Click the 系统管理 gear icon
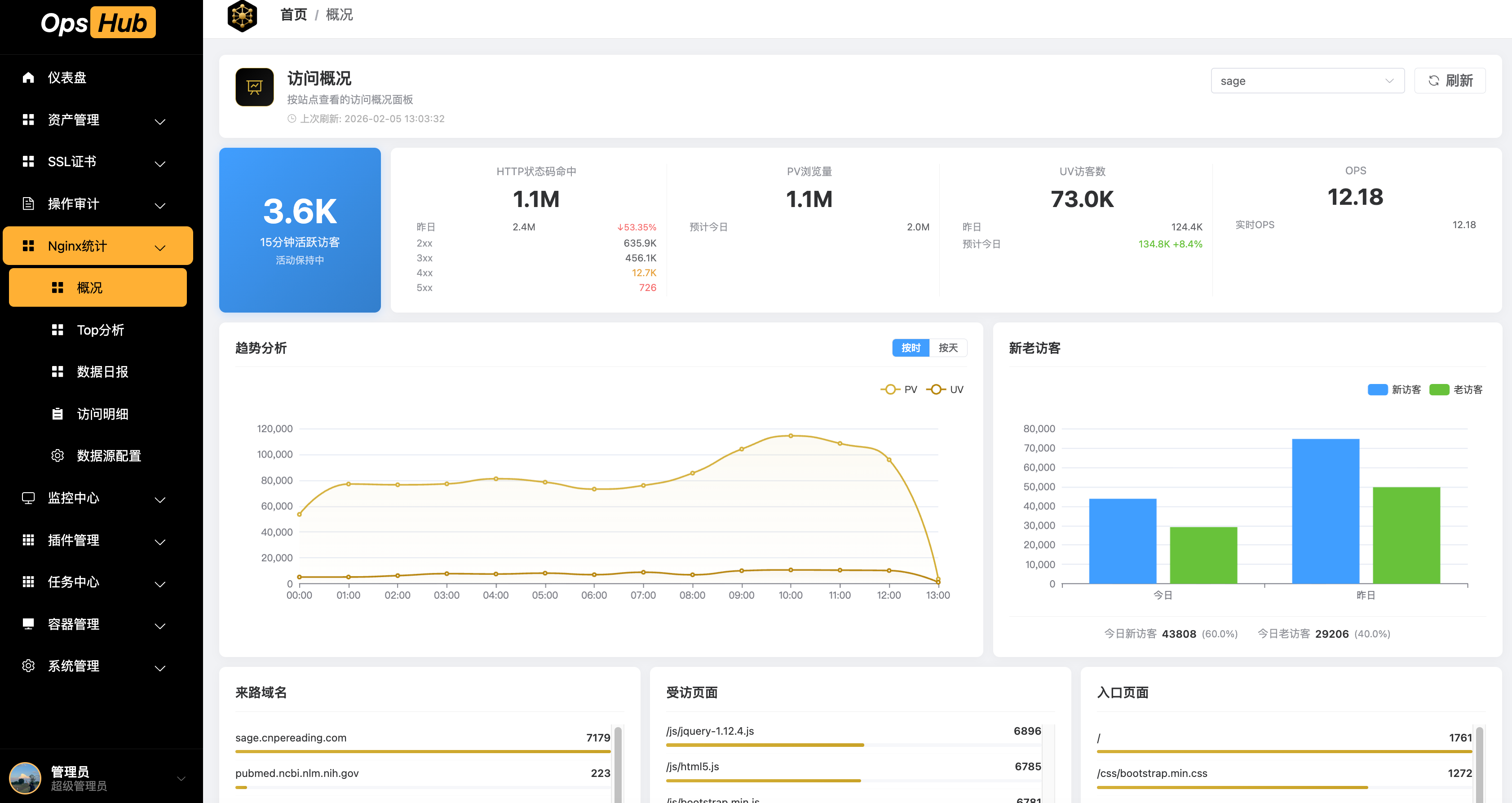The image size is (1512, 803). [x=28, y=666]
